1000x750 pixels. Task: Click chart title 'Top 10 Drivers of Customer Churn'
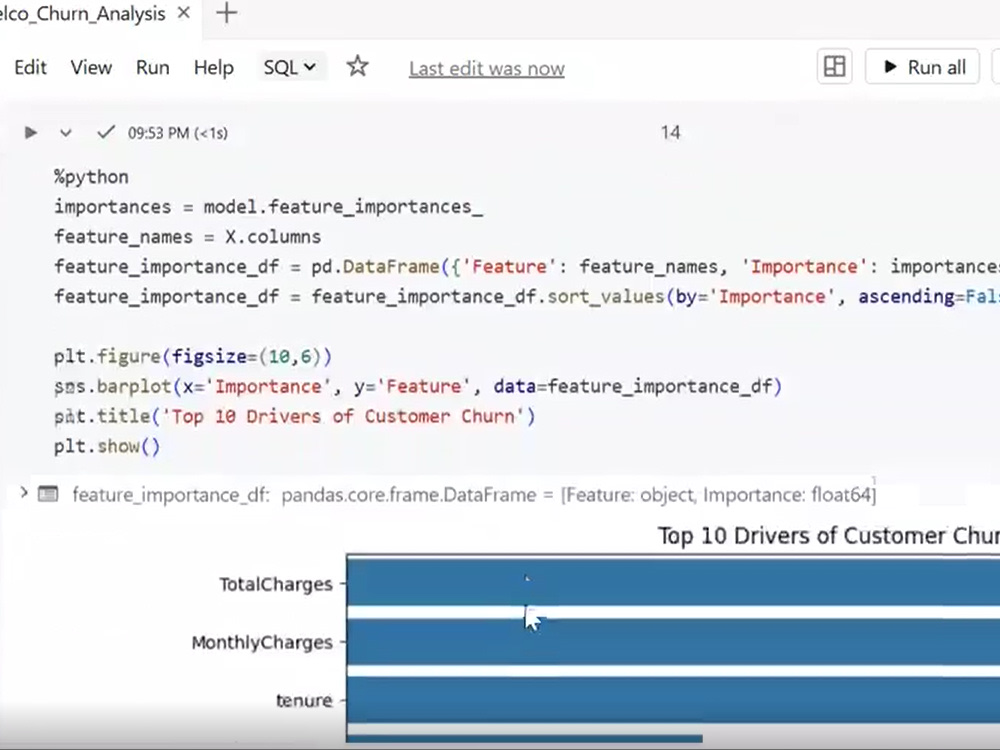[x=828, y=536]
